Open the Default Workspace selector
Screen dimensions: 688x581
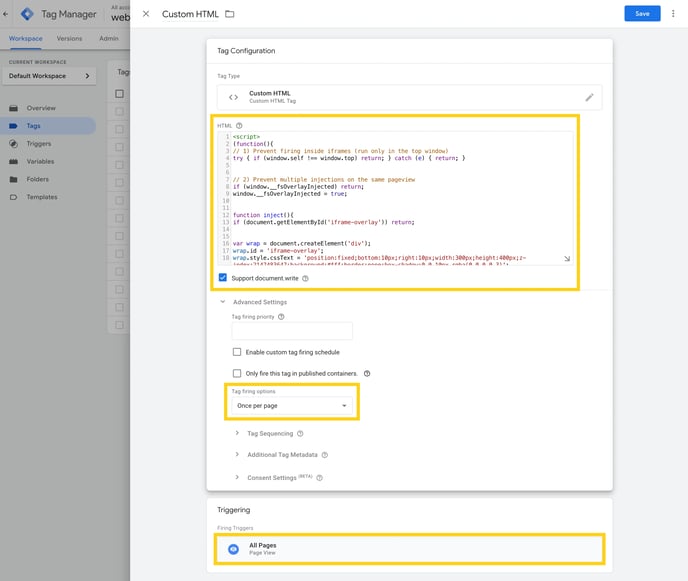tap(49, 76)
